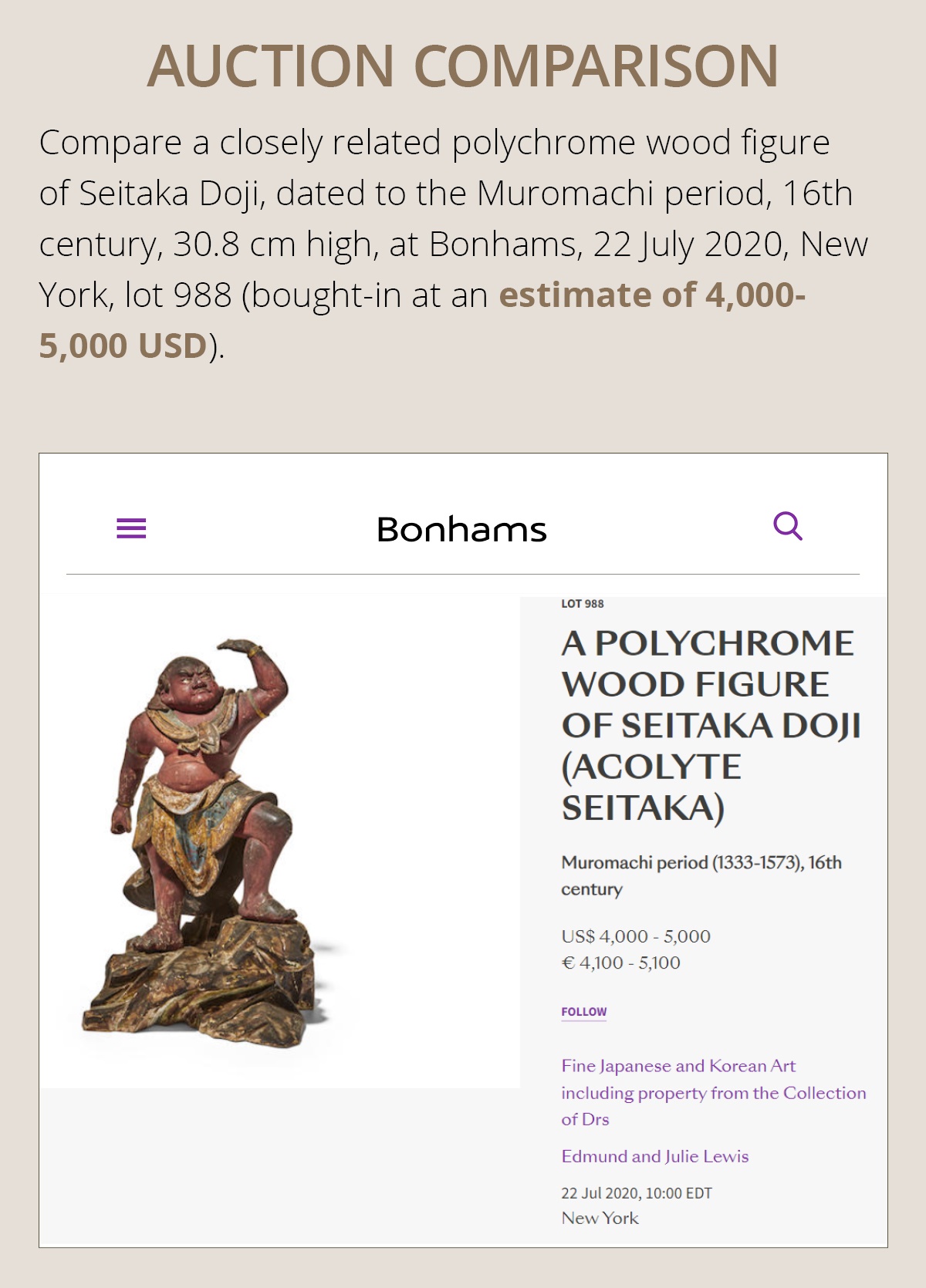
Task: Click the raised hand of the figure
Action: click(x=241, y=646)
